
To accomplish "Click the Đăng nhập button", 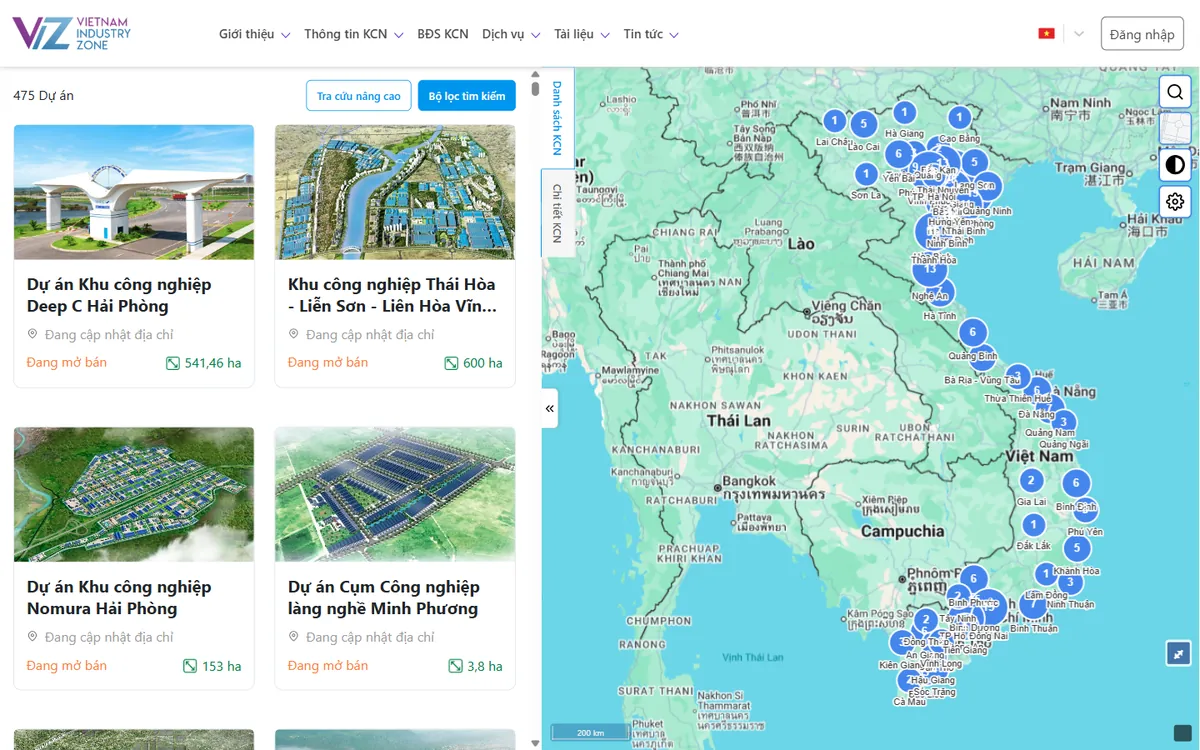I will click(x=1142, y=34).
